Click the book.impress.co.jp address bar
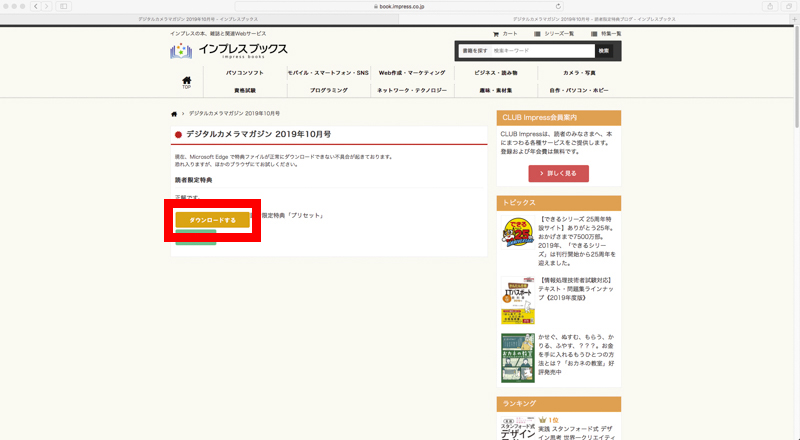This screenshot has height=440, width=800. pos(399,7)
